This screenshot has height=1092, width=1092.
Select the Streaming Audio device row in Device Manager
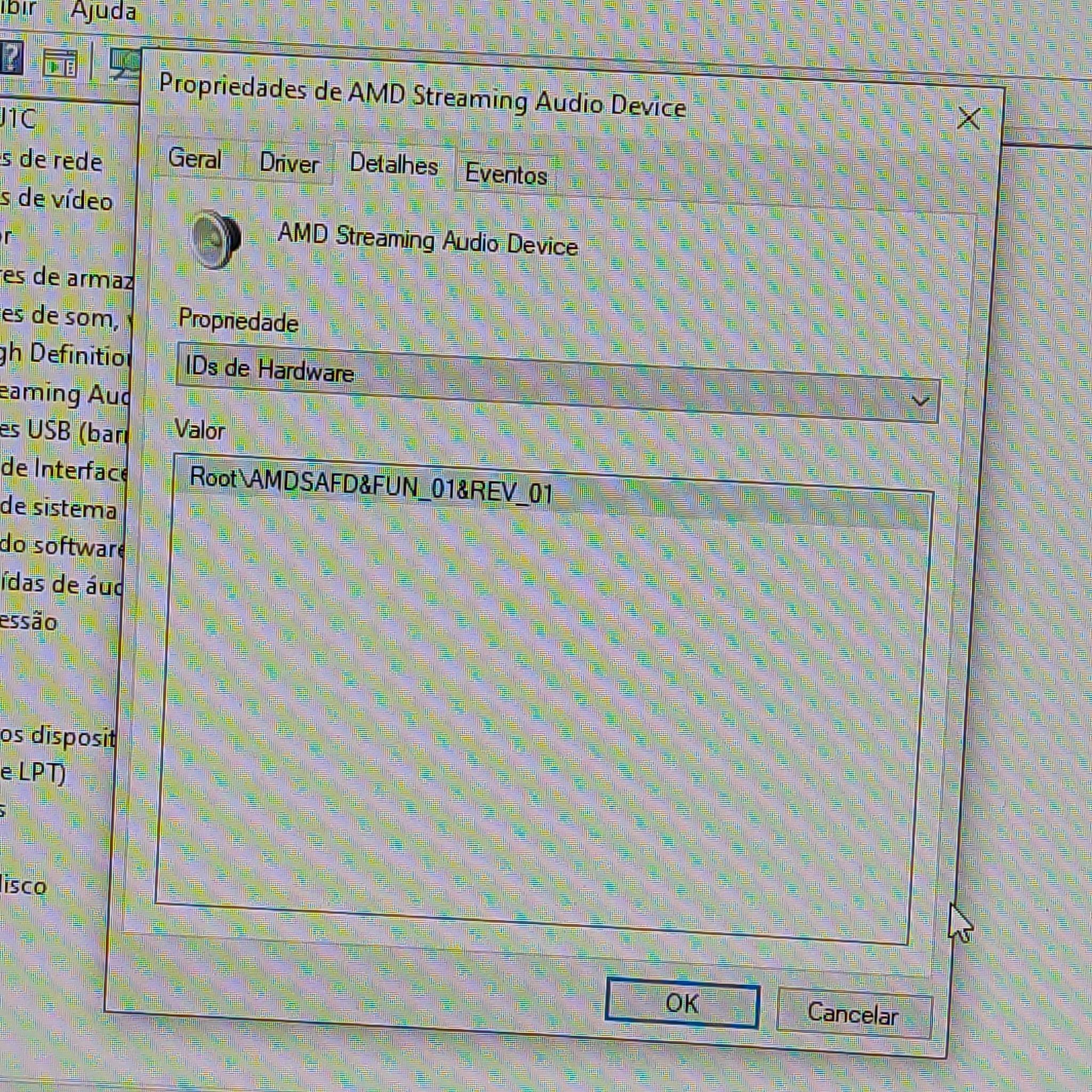[64, 394]
